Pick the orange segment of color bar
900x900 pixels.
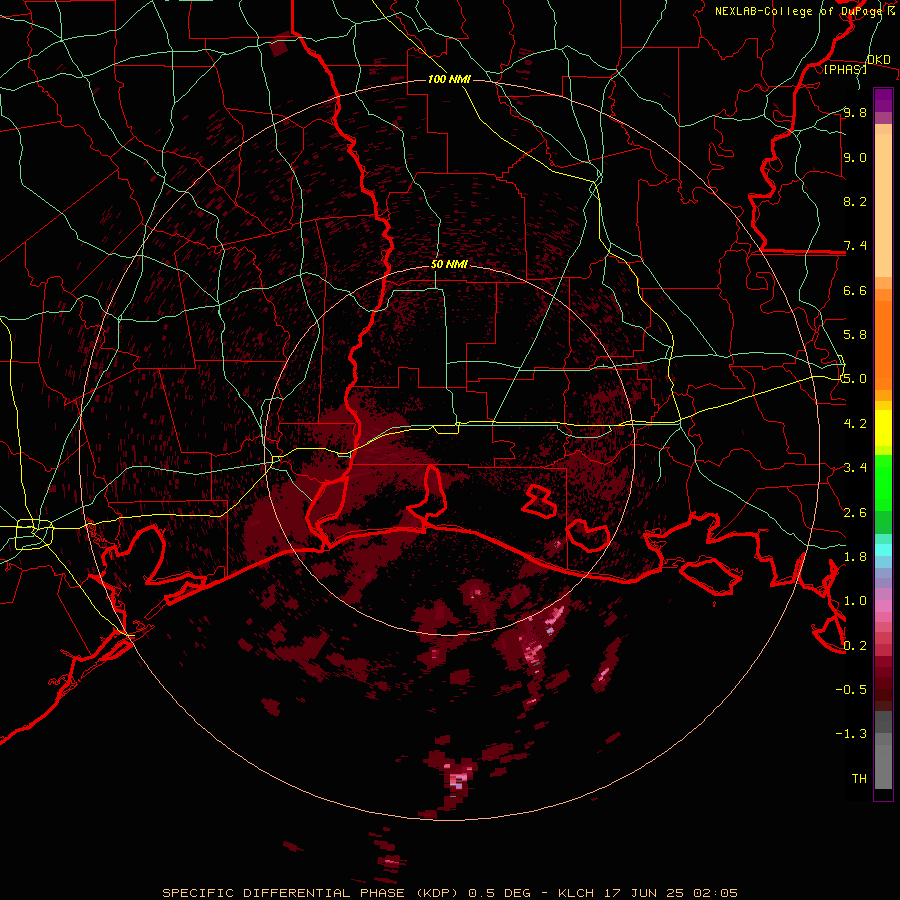883,346
